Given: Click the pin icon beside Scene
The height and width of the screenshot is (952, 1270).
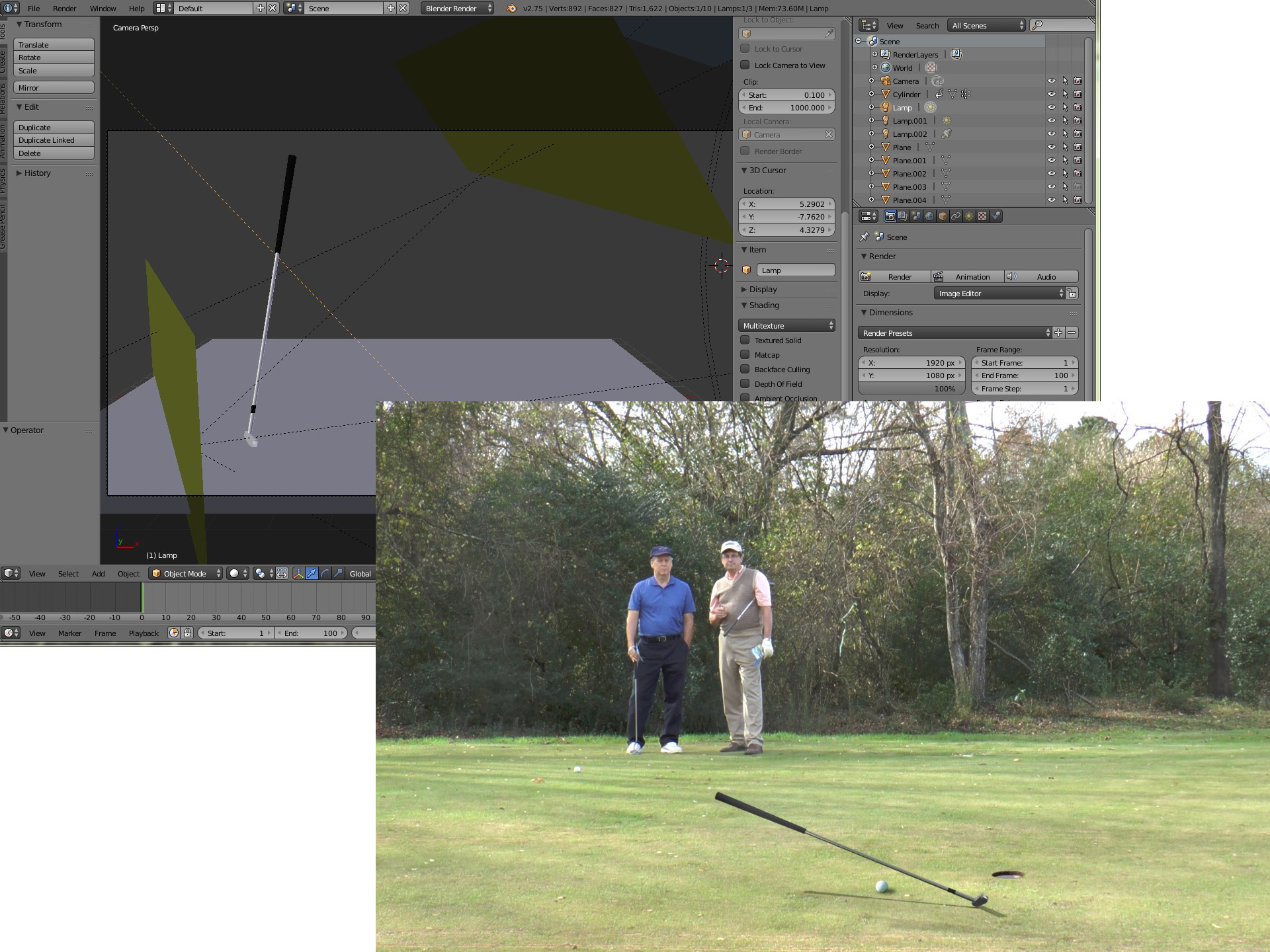Looking at the screenshot, I should (864, 237).
